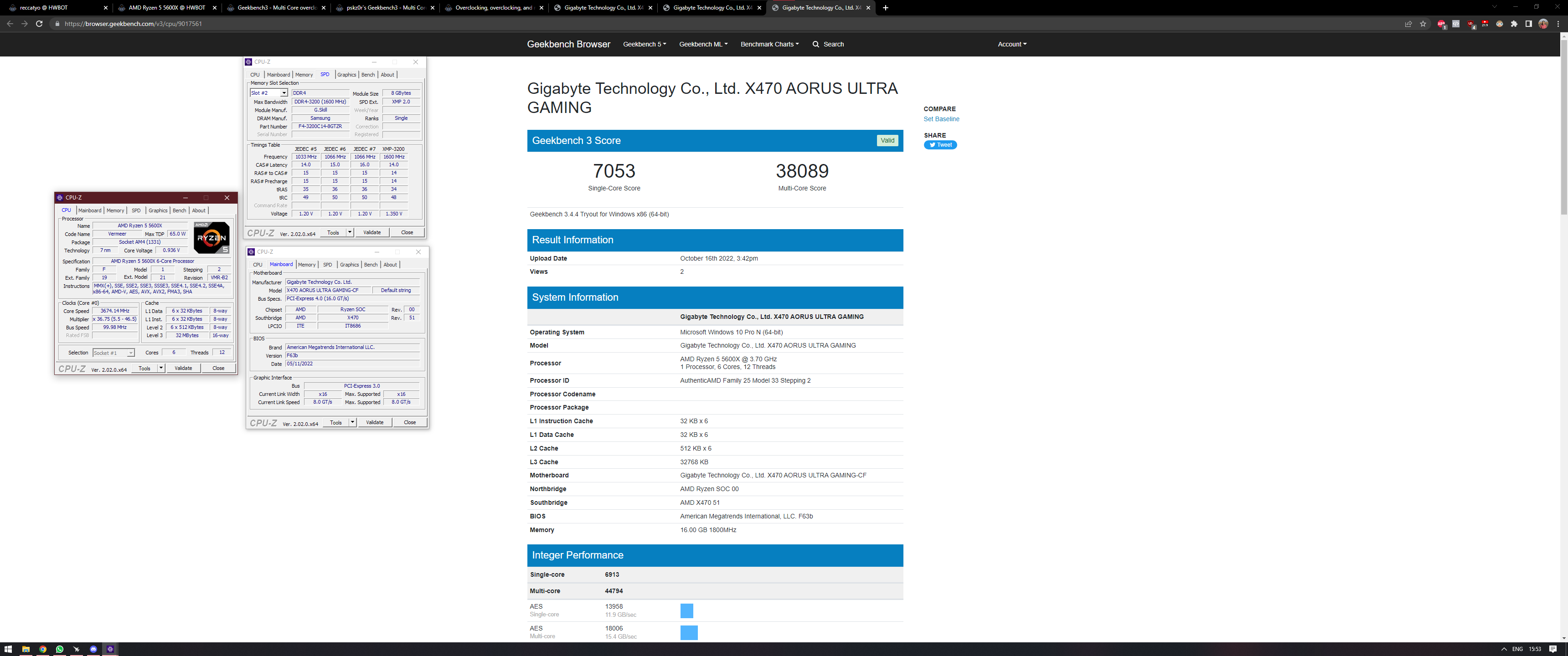Viewport: 1568px width, 656px height.
Task: Select About tab in the CPU-Z CPU window
Action: tap(199, 210)
